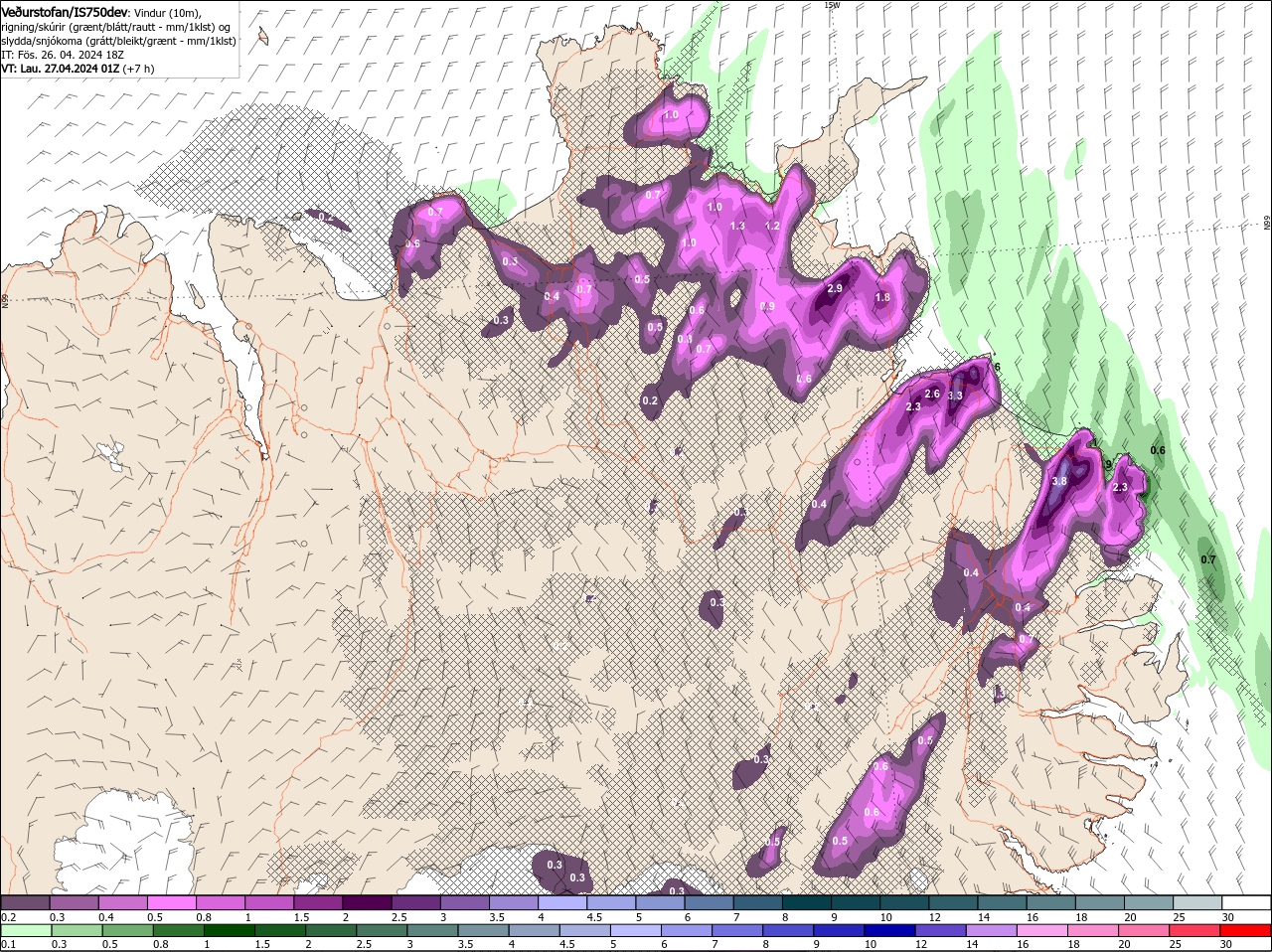Viewport: 1272px width, 952px height.
Task: Click the Veðurstofan/IS750dev title text
Action: [x=64, y=11]
